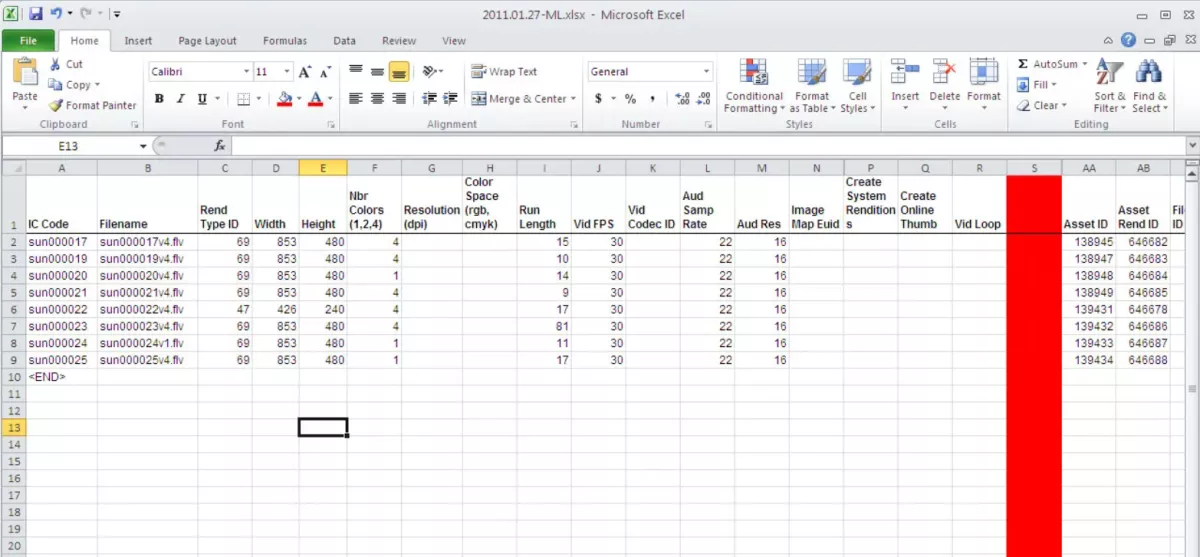Viewport: 1200px width, 557px height.
Task: Click the Increase Indent icon
Action: pos(452,98)
